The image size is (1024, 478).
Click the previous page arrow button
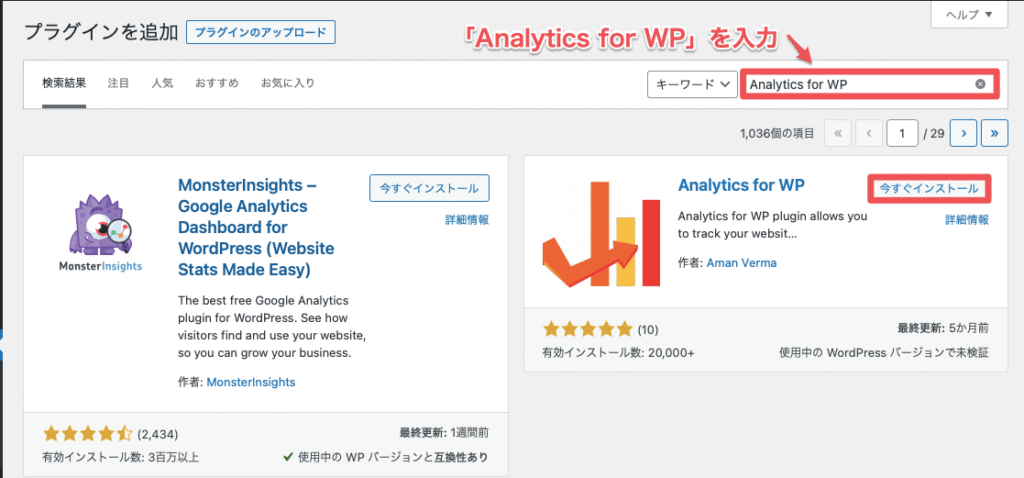pos(869,133)
